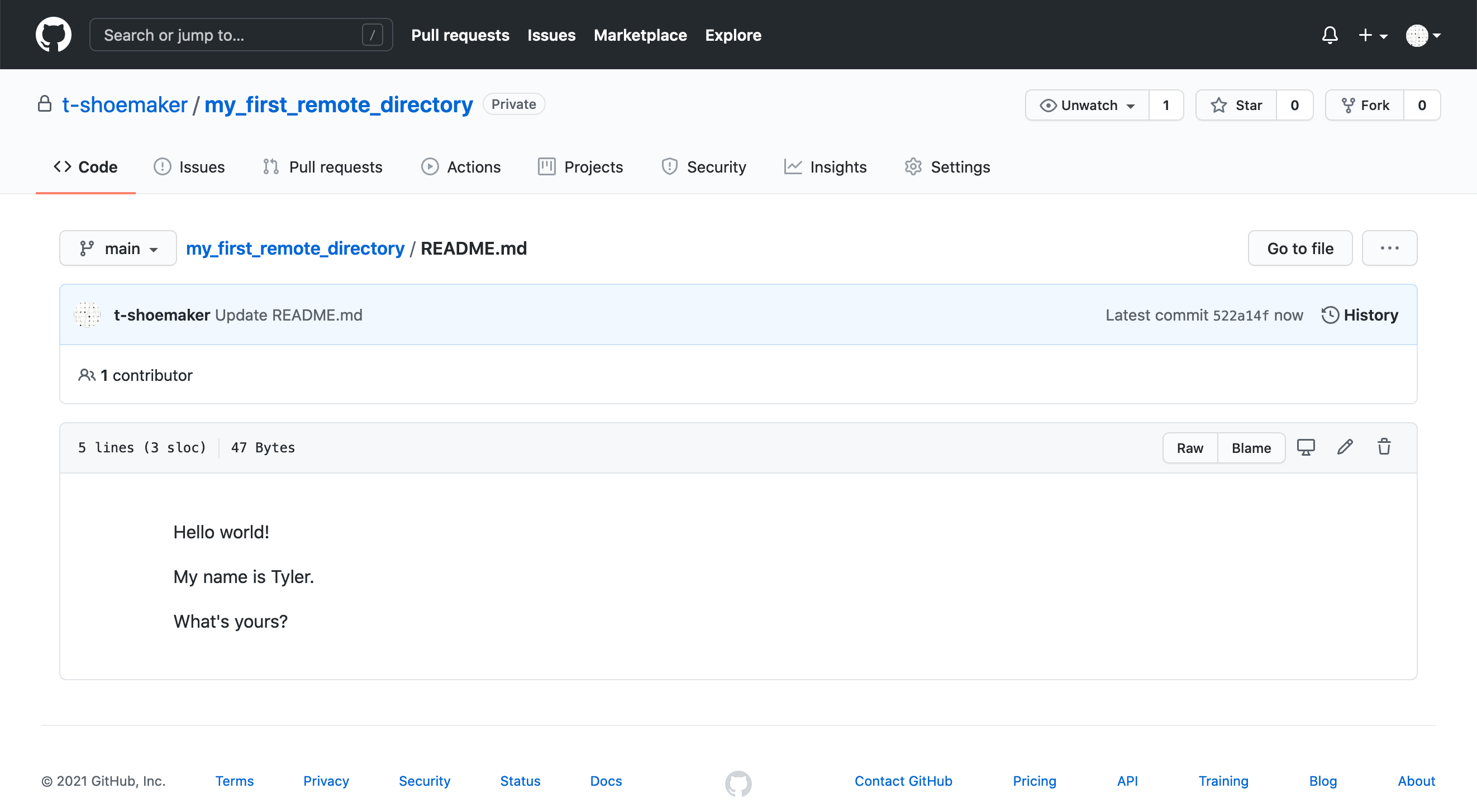View Raw file contents
This screenshot has width=1477, height=812.
[x=1190, y=447]
